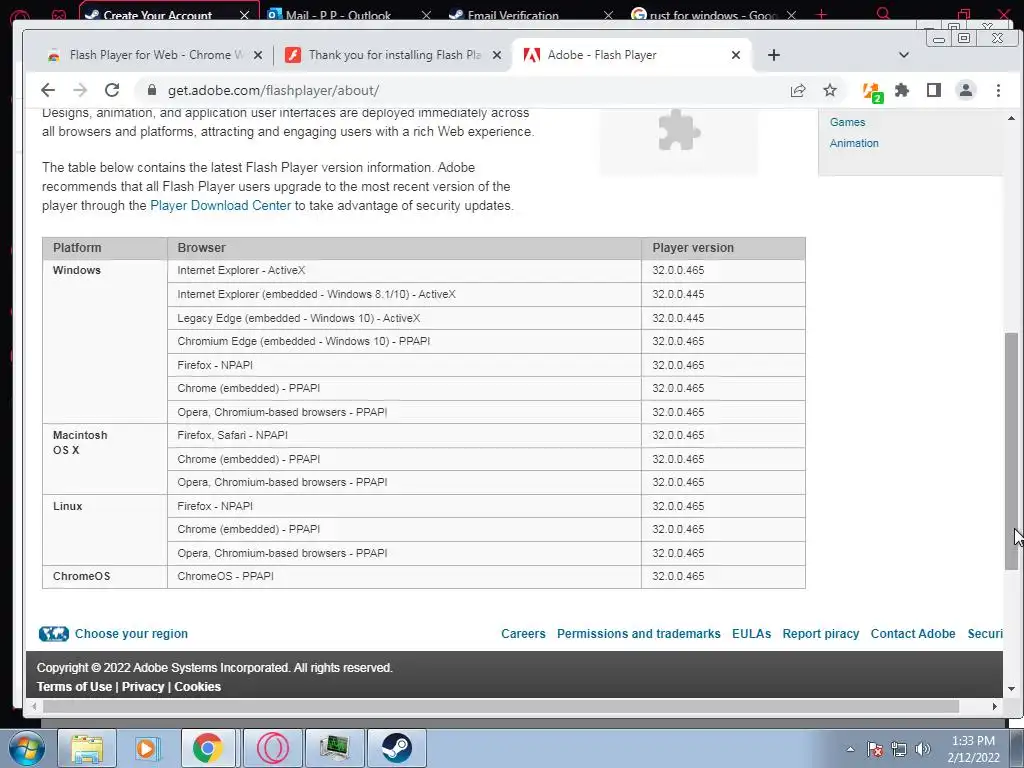Click the Player version column header

tap(723, 248)
